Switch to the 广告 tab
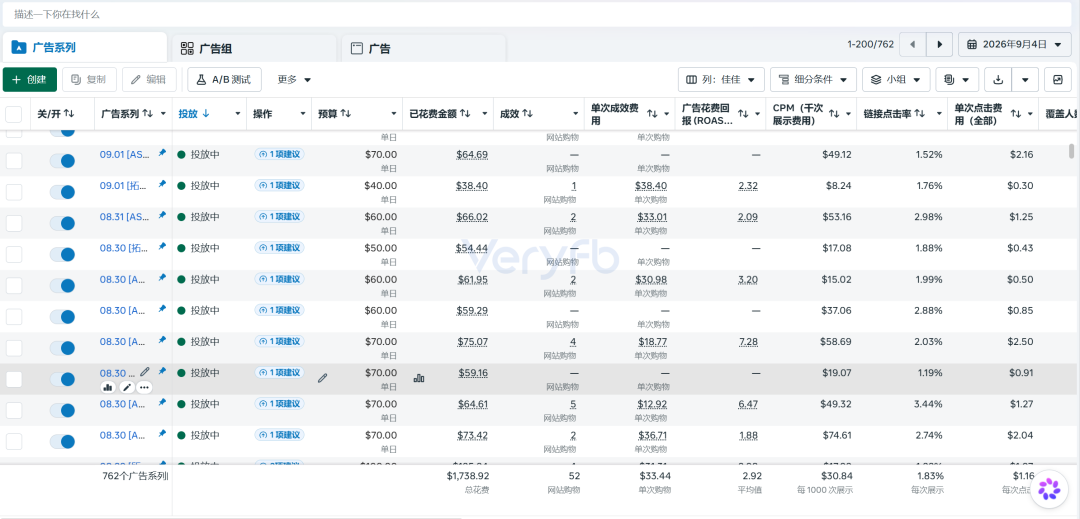This screenshot has height=519, width=1080. point(424,49)
